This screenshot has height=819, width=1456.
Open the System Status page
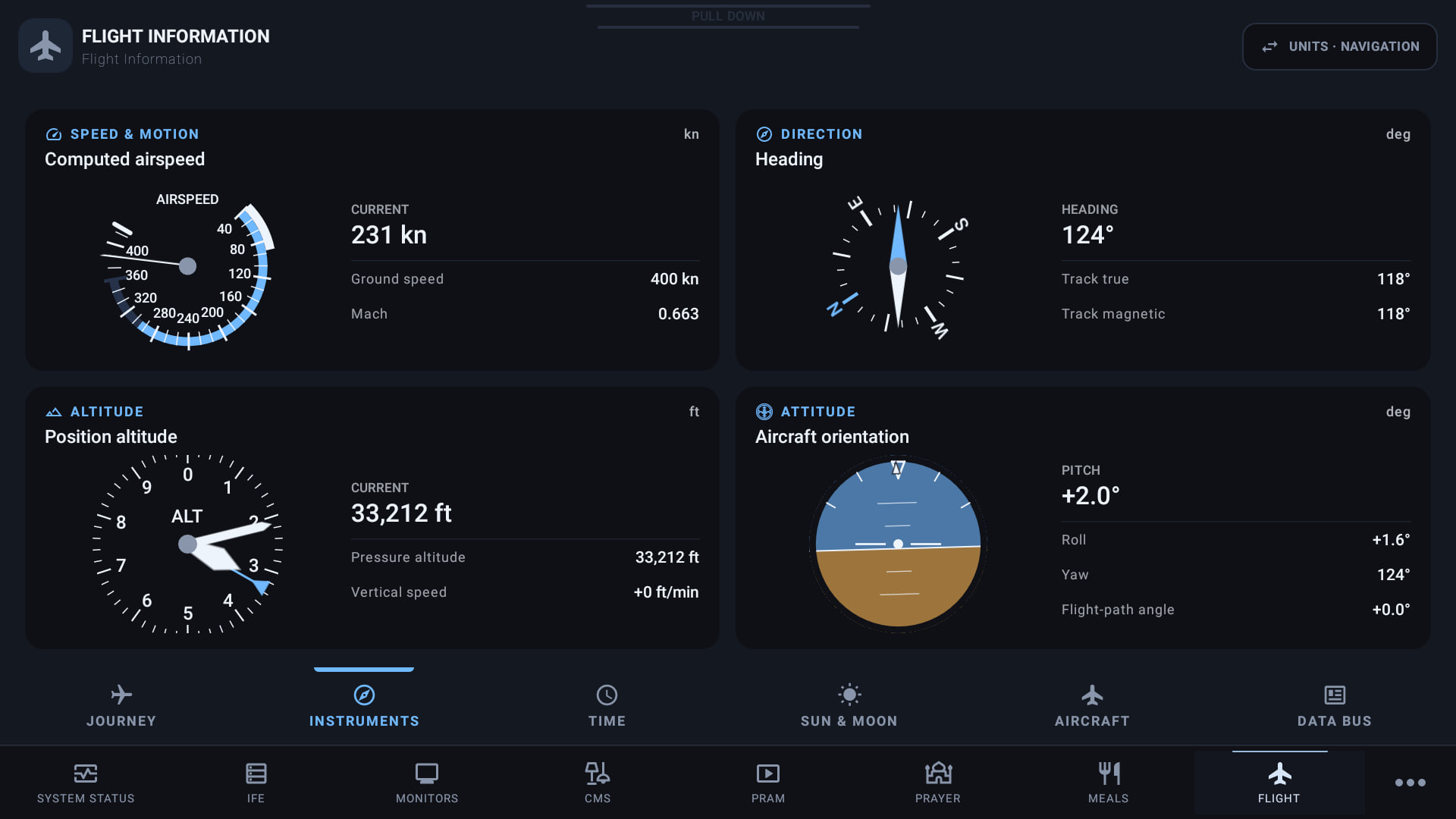coord(86,783)
